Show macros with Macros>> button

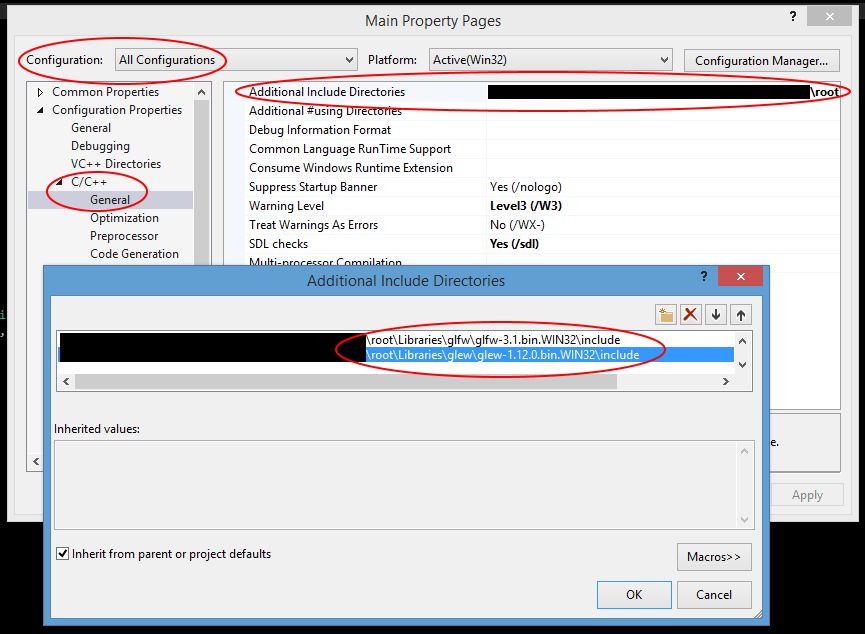714,557
